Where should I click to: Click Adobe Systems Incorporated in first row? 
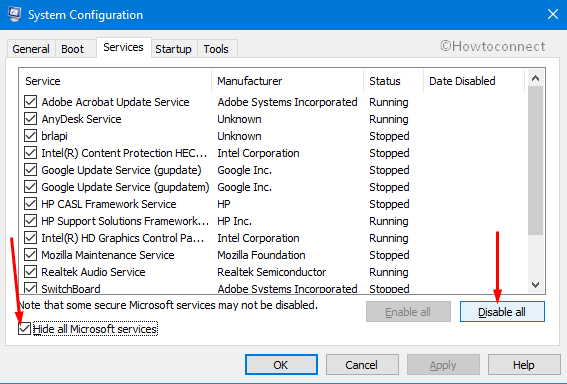point(287,102)
